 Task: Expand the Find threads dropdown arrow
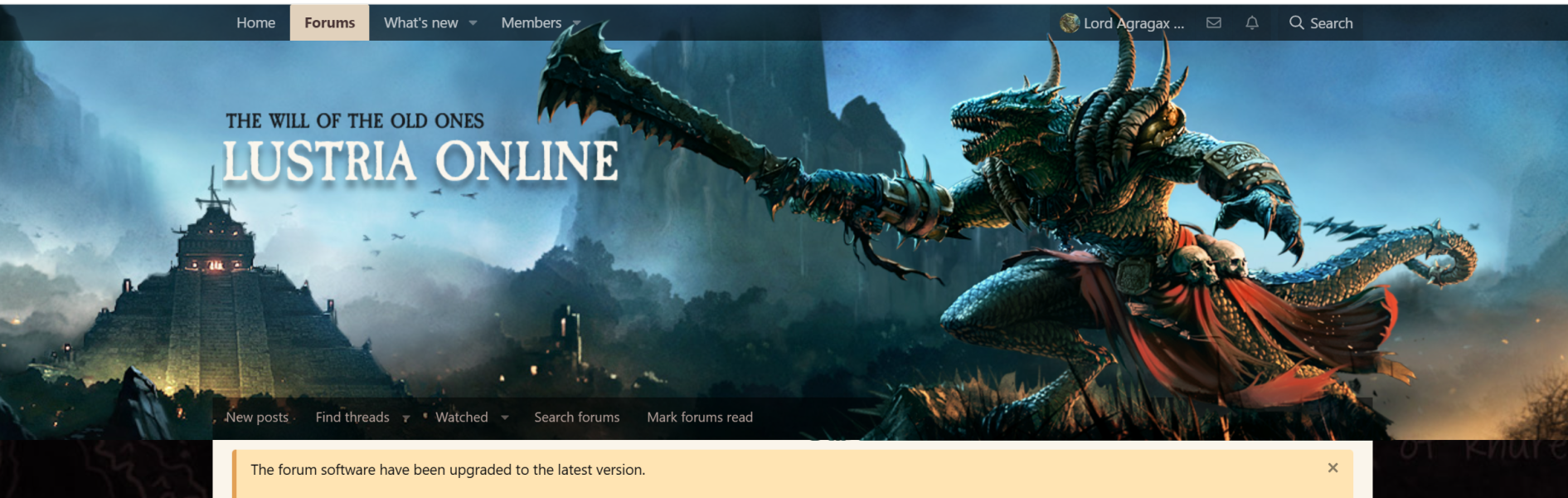point(406,418)
